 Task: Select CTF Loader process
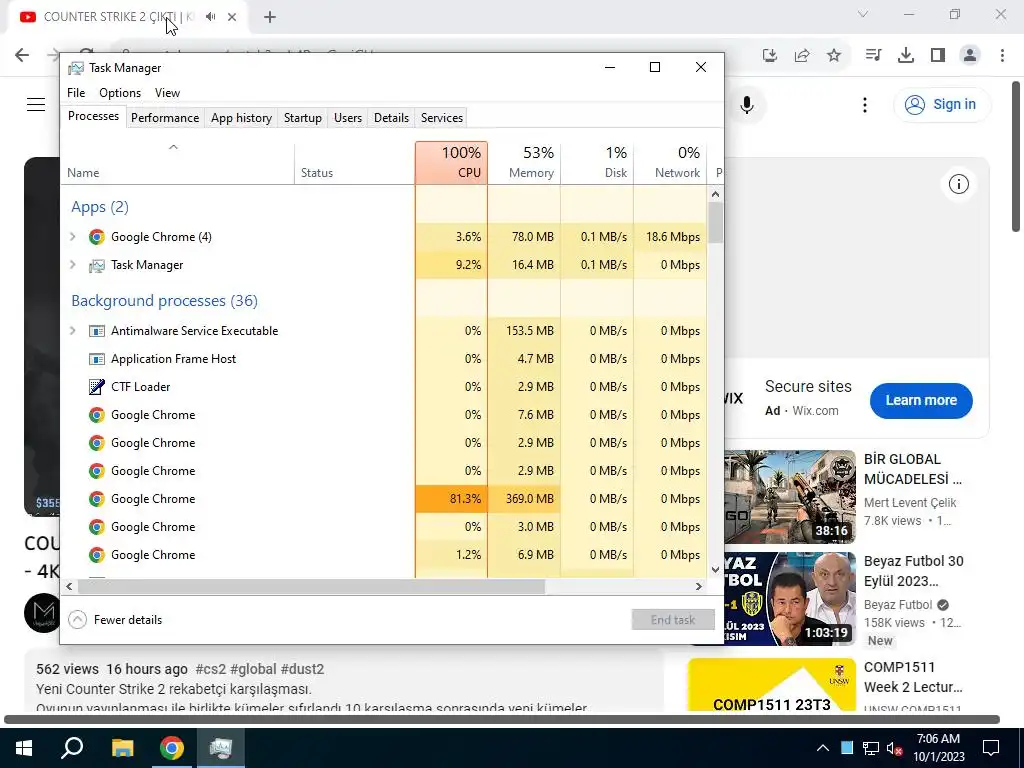pos(383,387)
